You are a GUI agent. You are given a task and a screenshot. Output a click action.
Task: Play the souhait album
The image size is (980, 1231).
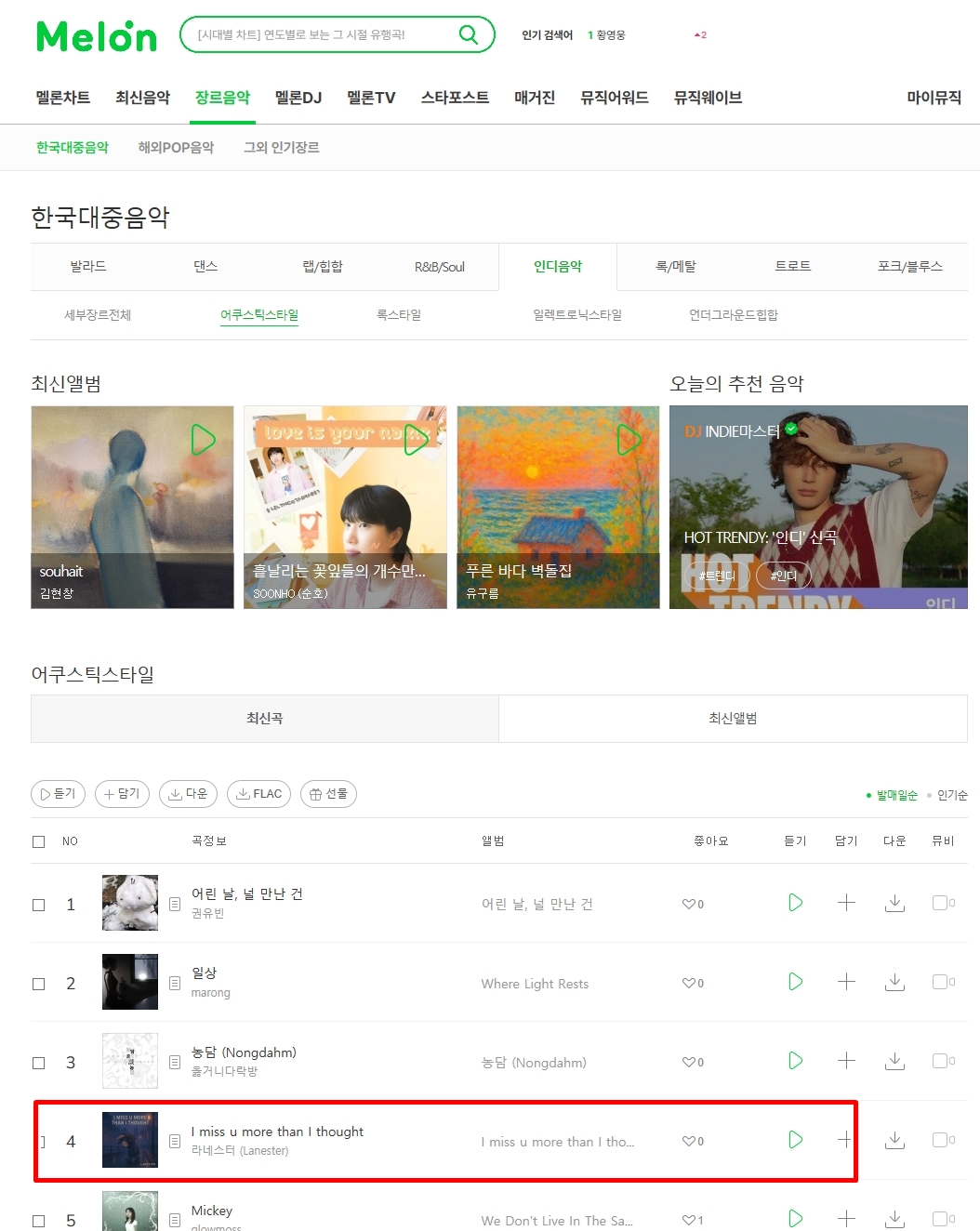(203, 440)
